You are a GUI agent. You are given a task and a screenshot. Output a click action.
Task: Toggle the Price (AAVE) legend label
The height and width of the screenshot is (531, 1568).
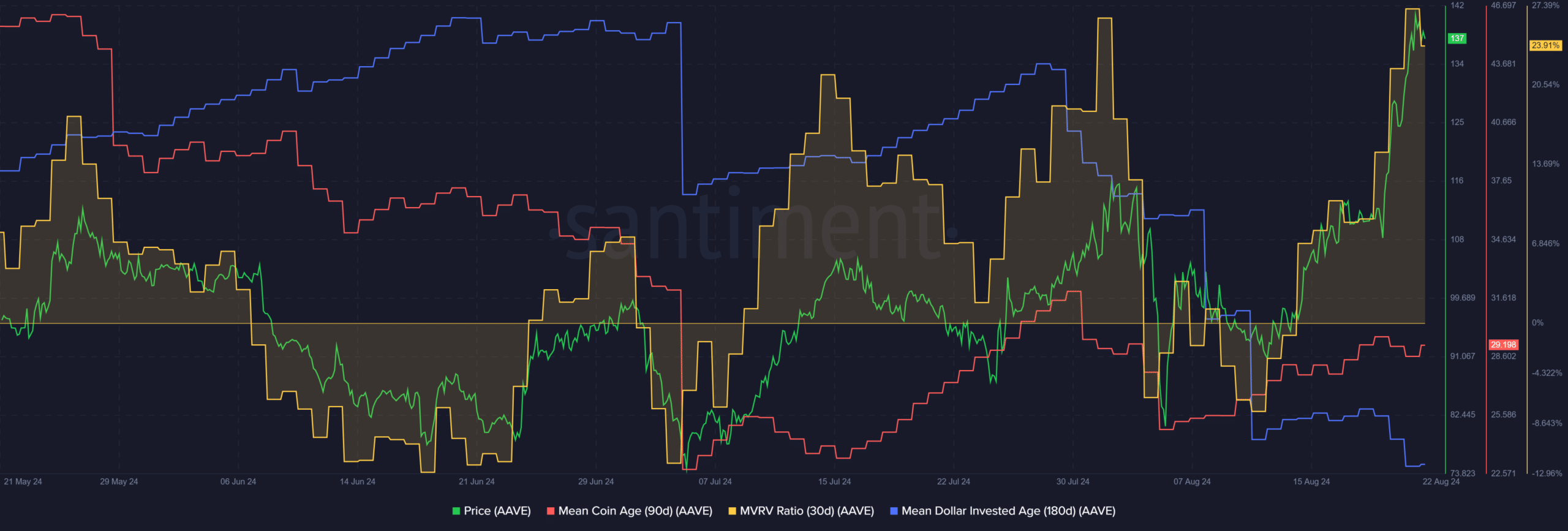tap(497, 511)
